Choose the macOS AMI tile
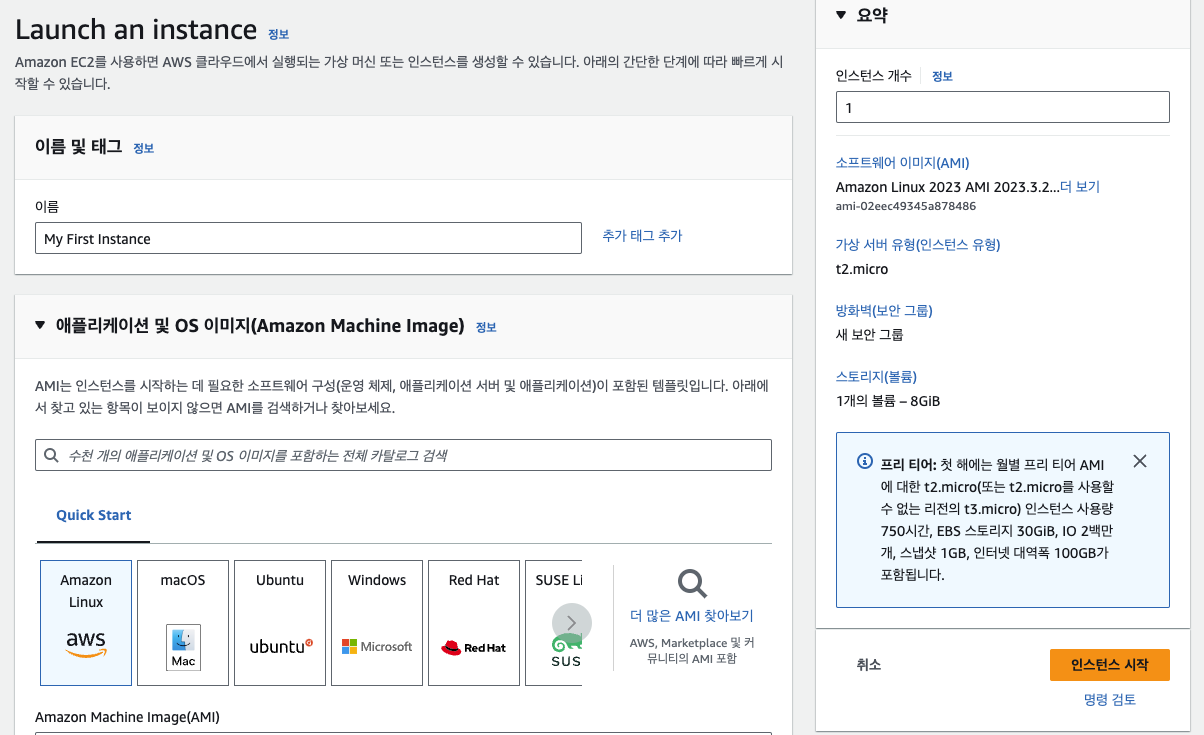The height and width of the screenshot is (735, 1204). click(x=183, y=622)
